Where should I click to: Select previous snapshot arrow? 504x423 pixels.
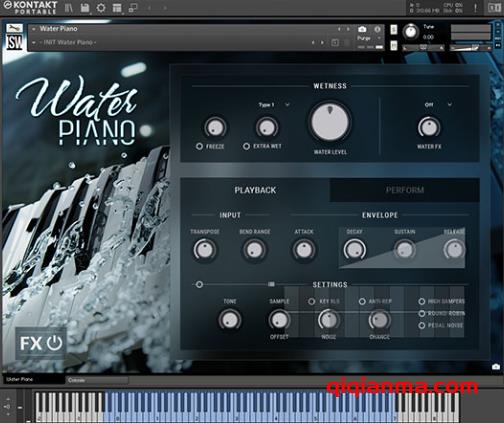click(313, 43)
